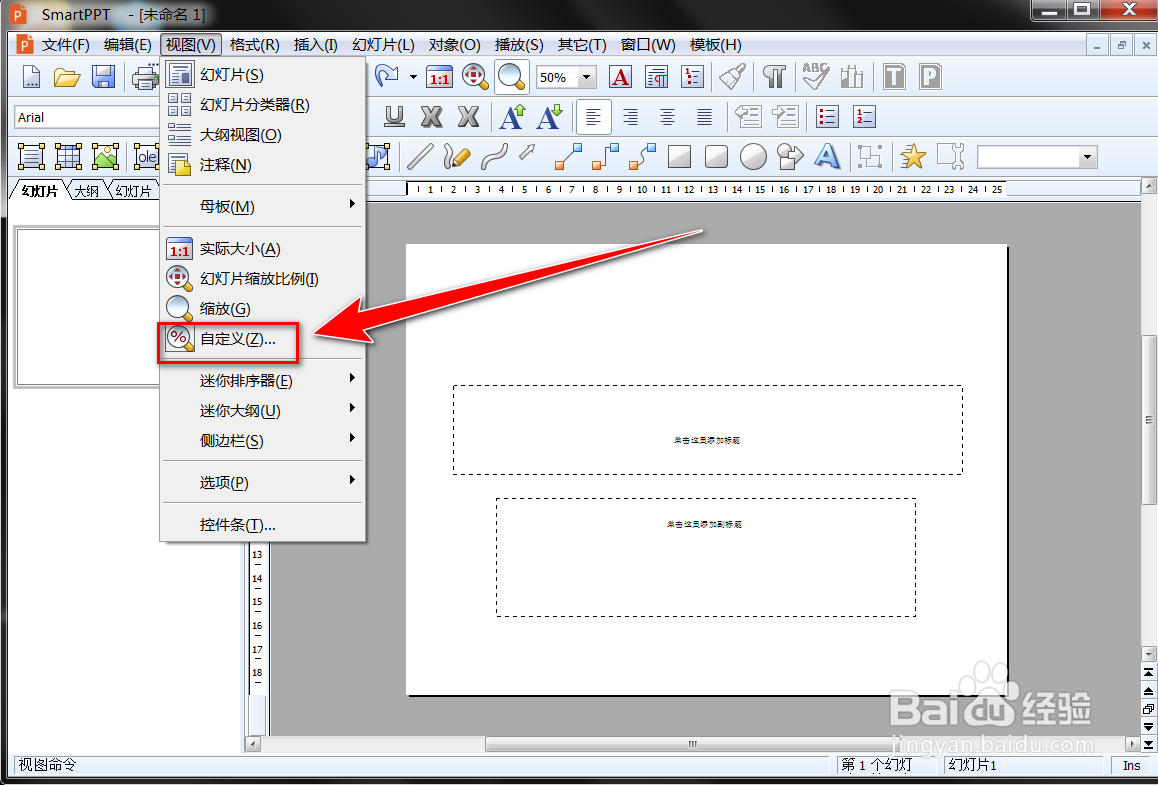Click the slide zoom-to-fit toolbar icon
The image size is (1158, 785).
474,76
